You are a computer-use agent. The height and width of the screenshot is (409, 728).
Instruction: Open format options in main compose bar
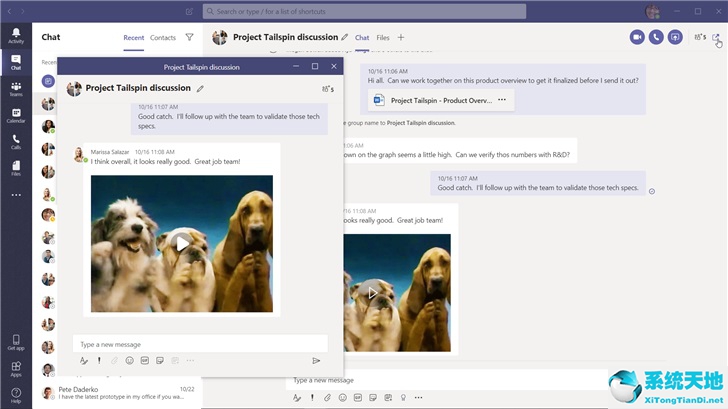[297, 397]
